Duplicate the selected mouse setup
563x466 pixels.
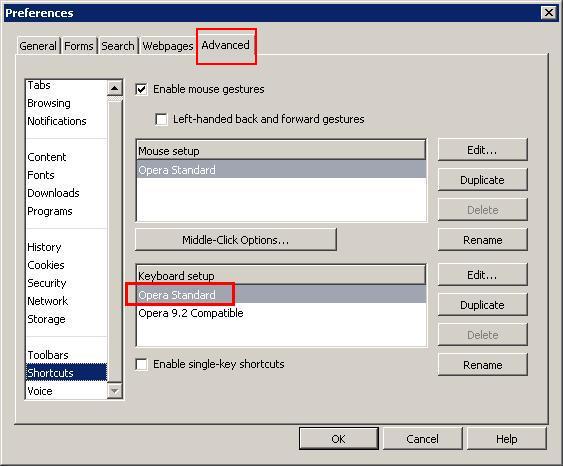(482, 180)
